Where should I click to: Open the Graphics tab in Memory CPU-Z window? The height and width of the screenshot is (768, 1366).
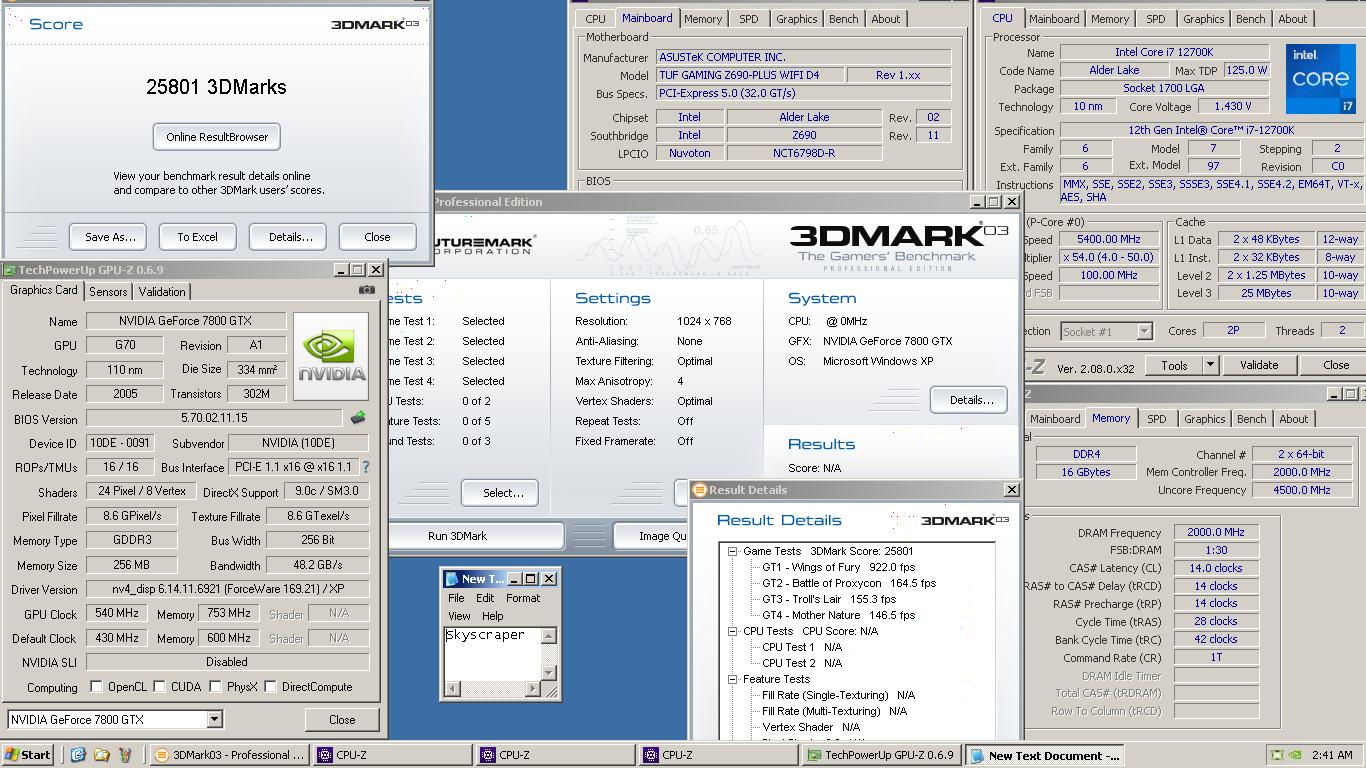pos(1205,419)
